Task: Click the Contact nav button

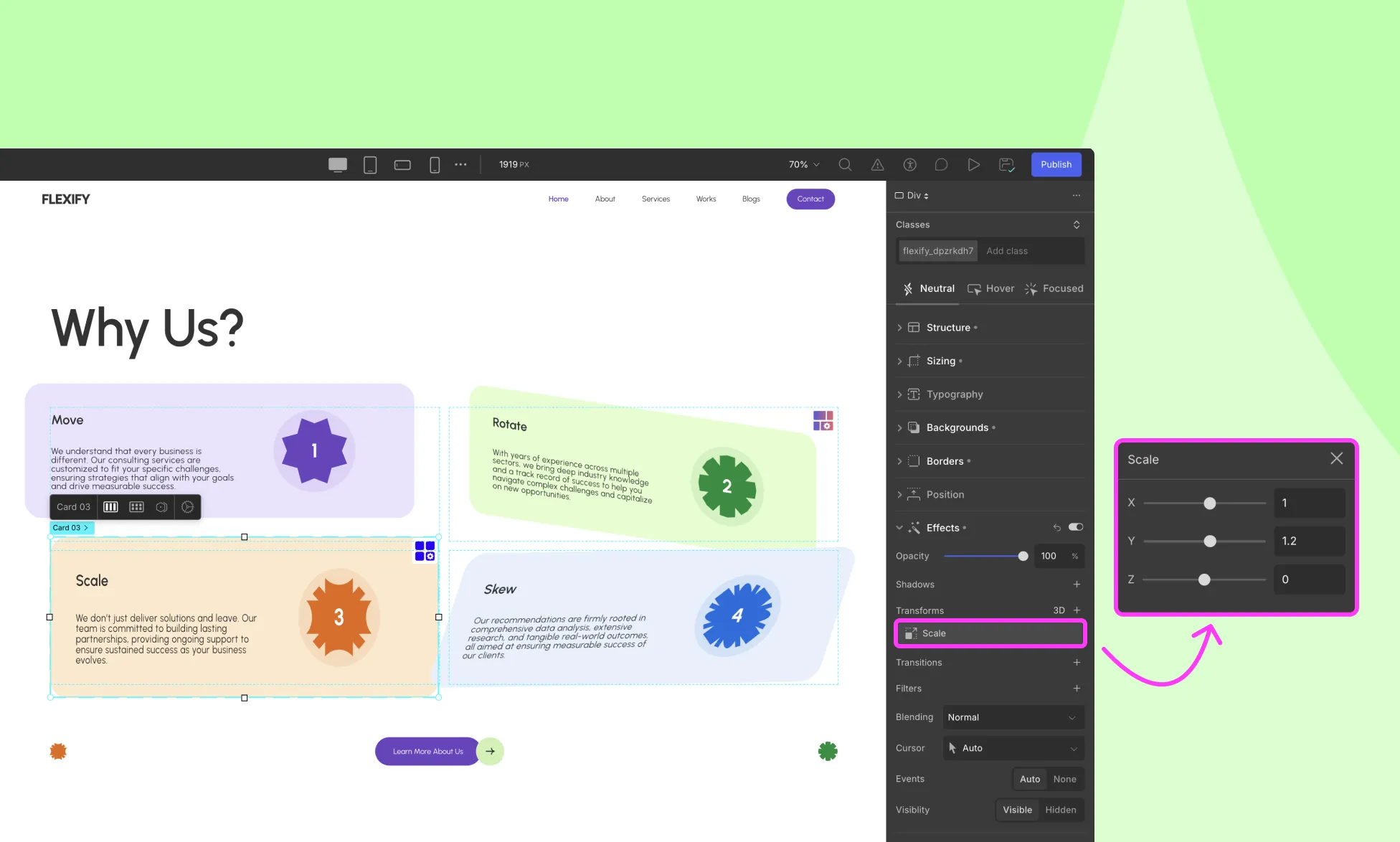Action: 810,199
